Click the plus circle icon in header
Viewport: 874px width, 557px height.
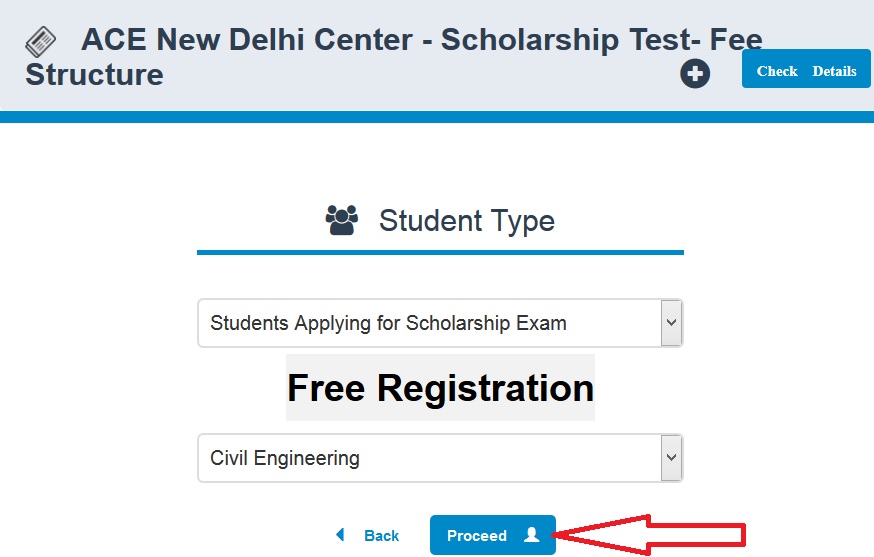point(695,74)
